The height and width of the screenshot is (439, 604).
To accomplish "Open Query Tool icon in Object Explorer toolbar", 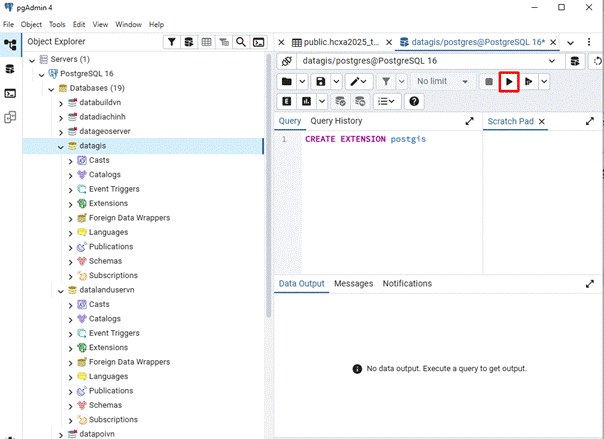I will point(188,42).
